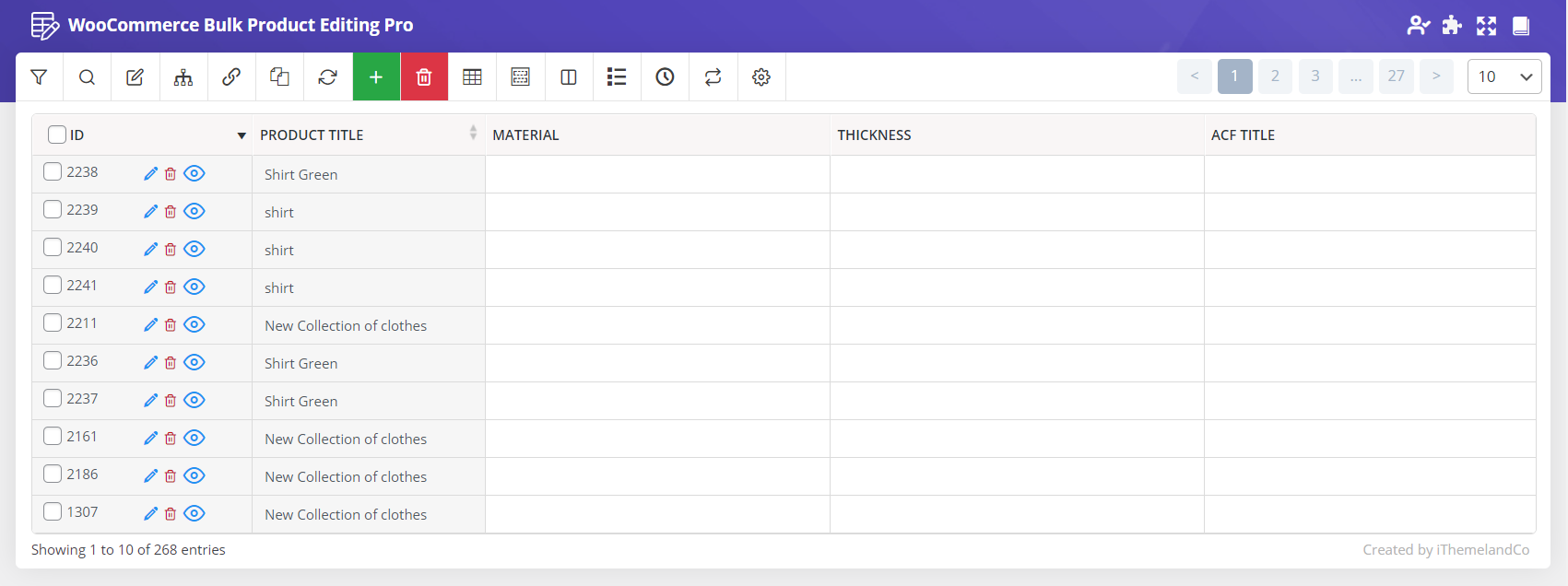Click the duplicate products icon
This screenshot has height=586, width=1568.
coord(279,77)
